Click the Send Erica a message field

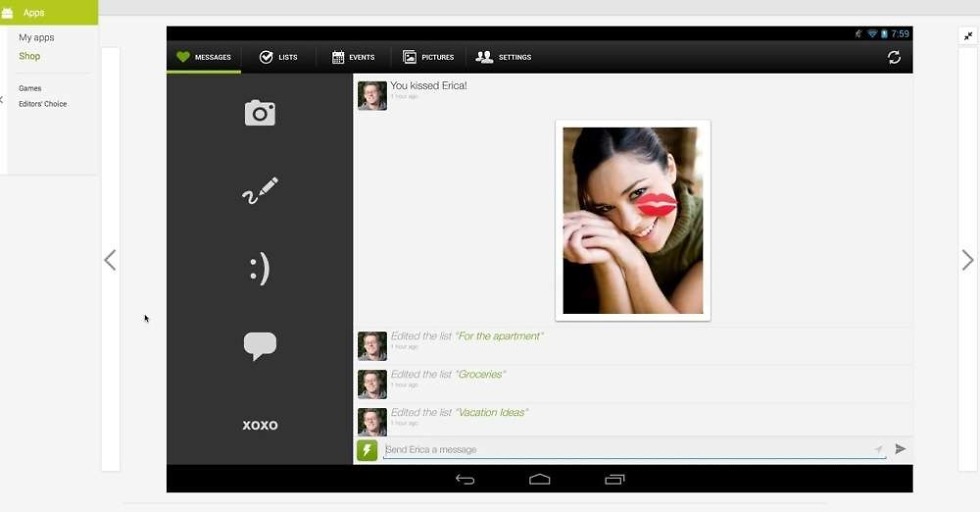point(634,450)
